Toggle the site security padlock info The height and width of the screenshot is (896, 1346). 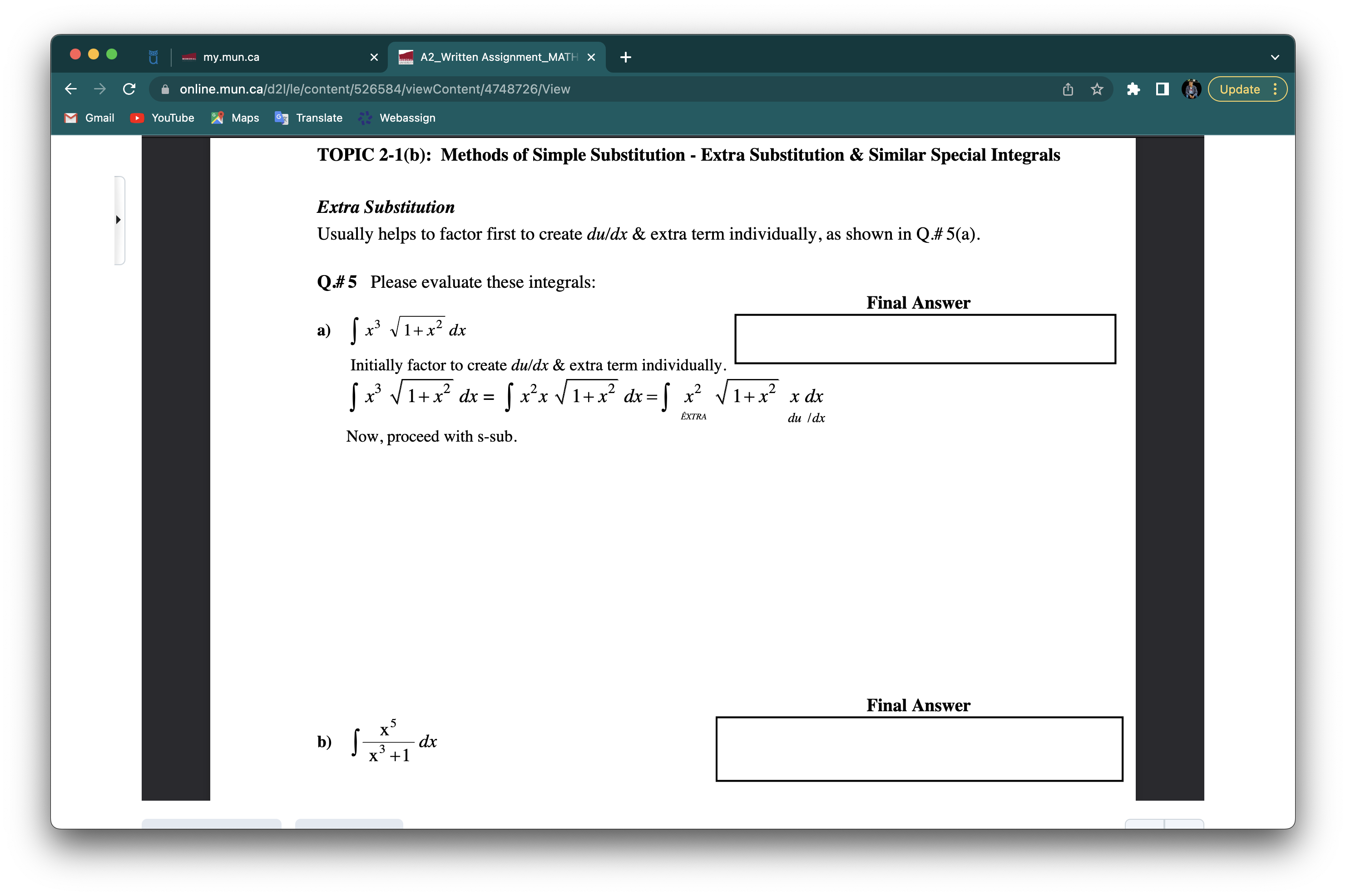tap(165, 89)
